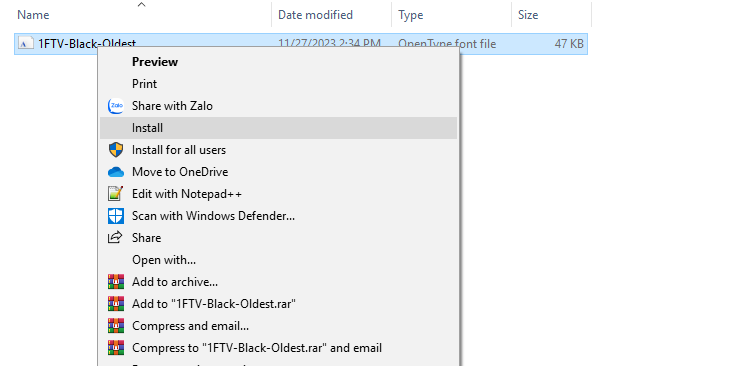Click the font file icon of 1FTV-Black-Oldest
The width and height of the screenshot is (737, 366).
pyautogui.click(x=26, y=43)
